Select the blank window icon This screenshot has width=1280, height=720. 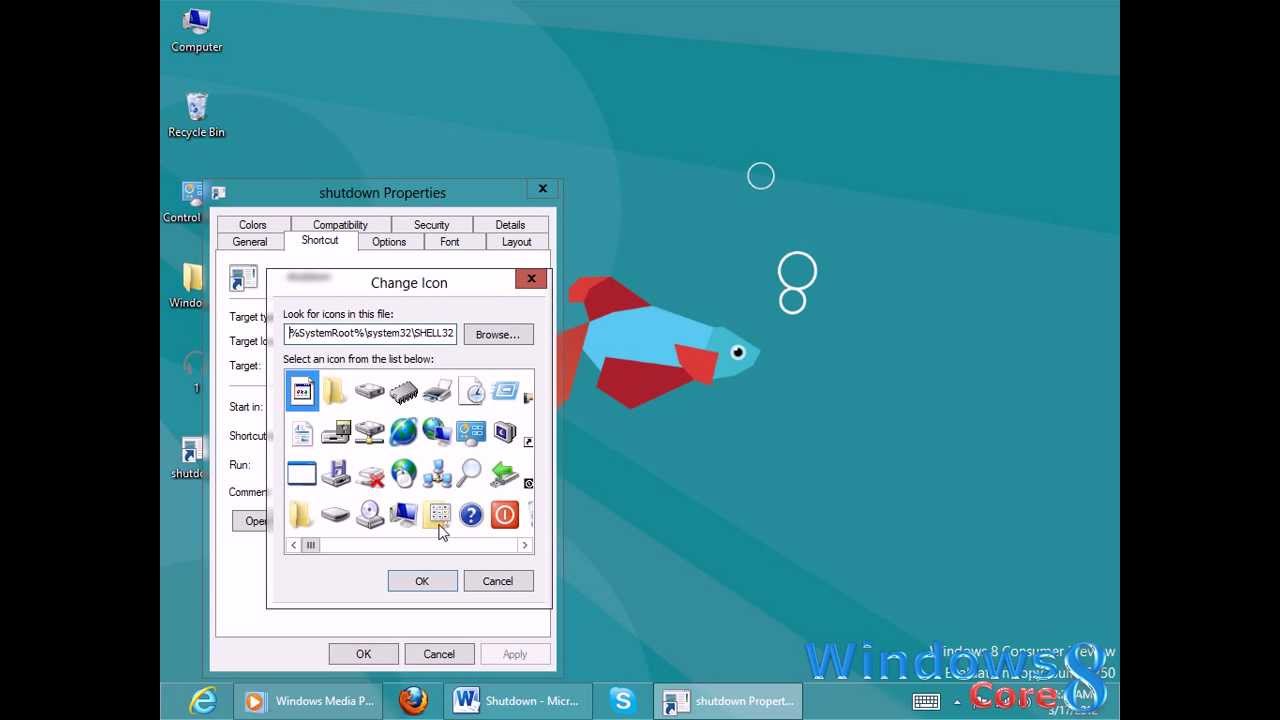click(302, 473)
